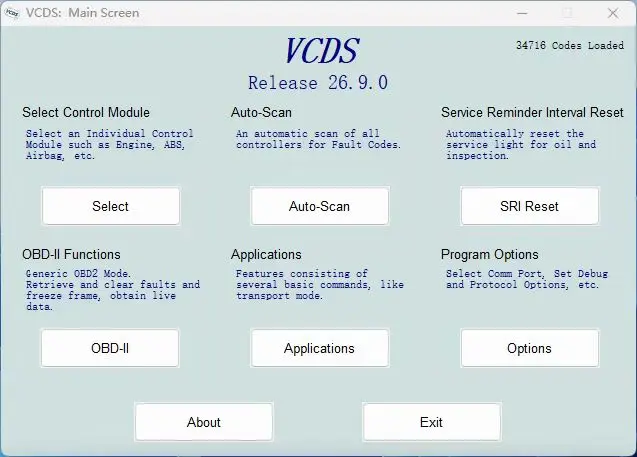Open SRI Reset

tap(529, 206)
